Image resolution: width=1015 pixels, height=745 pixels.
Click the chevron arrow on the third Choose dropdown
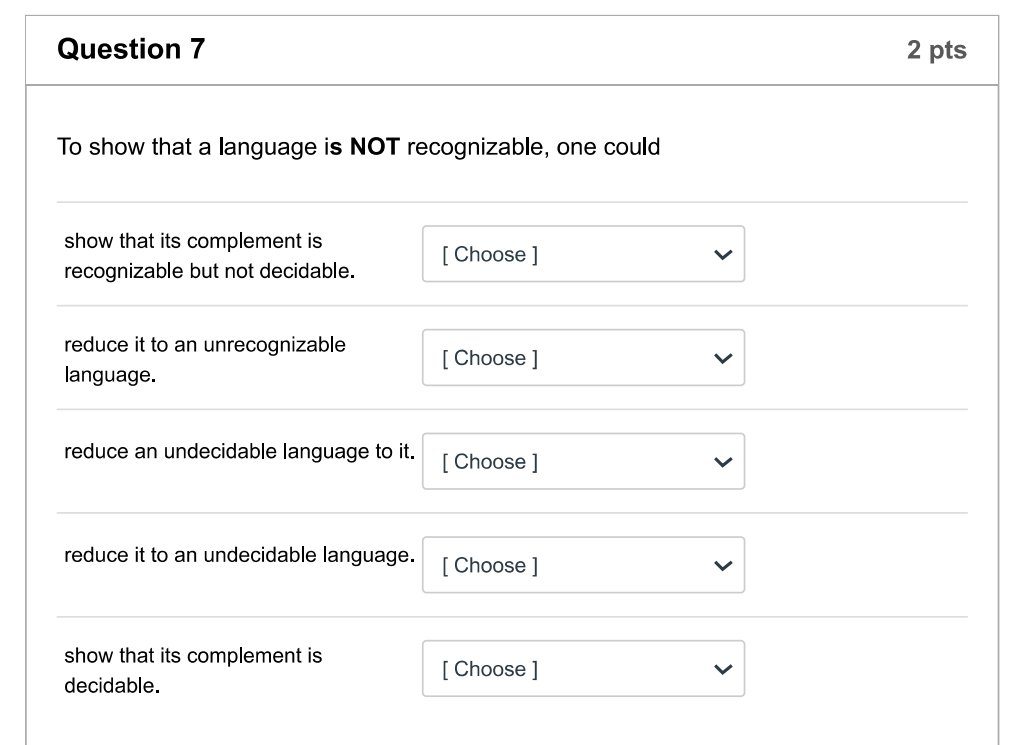point(723,461)
